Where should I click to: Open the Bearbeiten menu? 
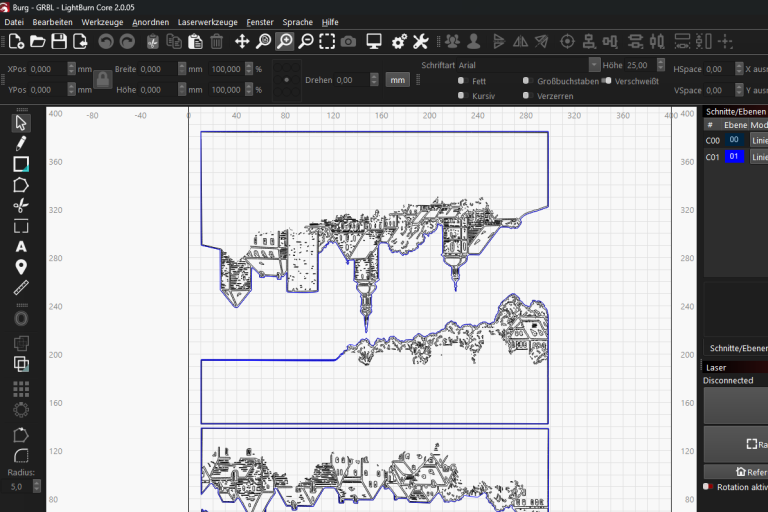coord(52,21)
